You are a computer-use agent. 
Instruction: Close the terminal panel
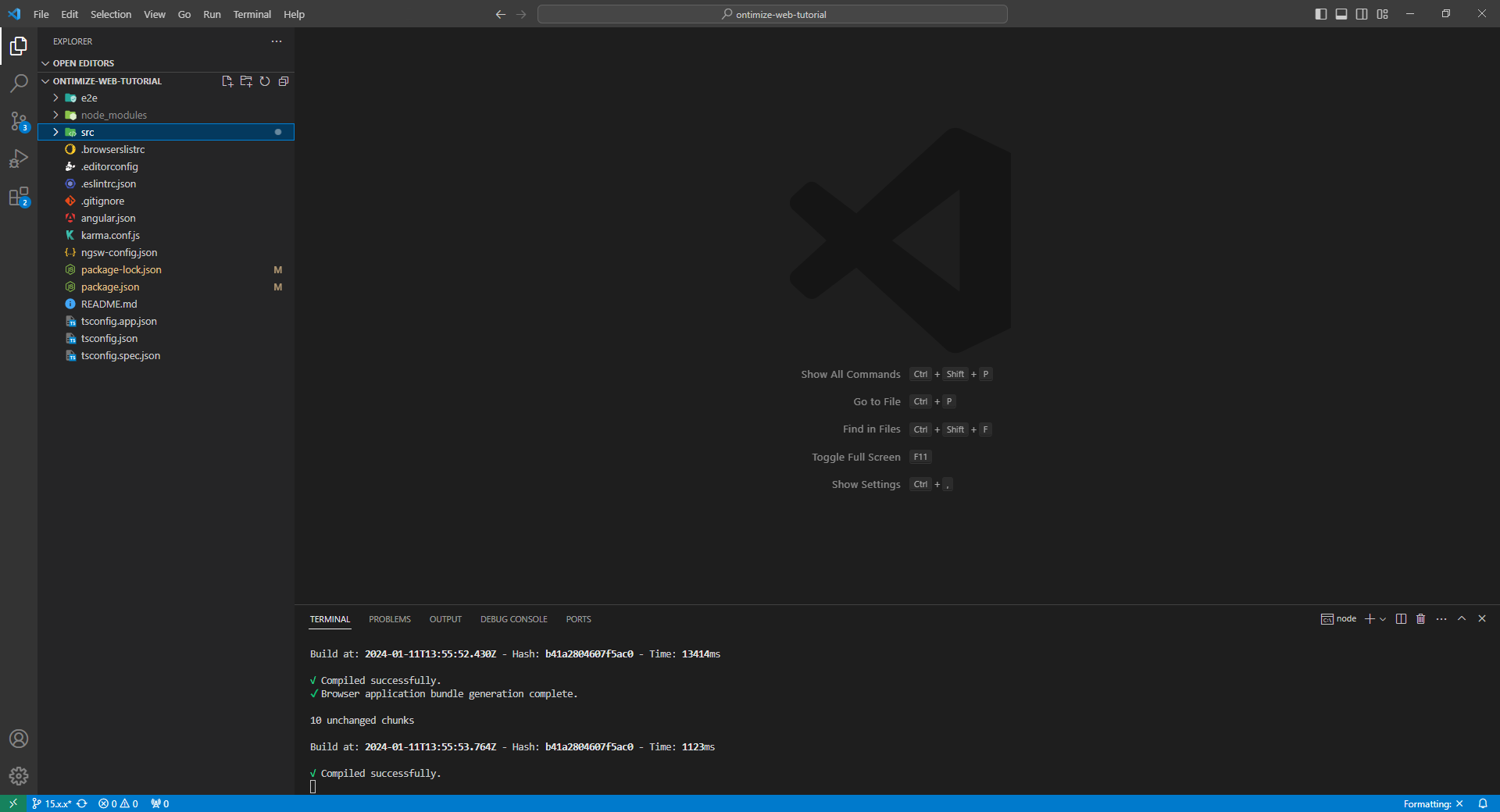[1482, 618]
